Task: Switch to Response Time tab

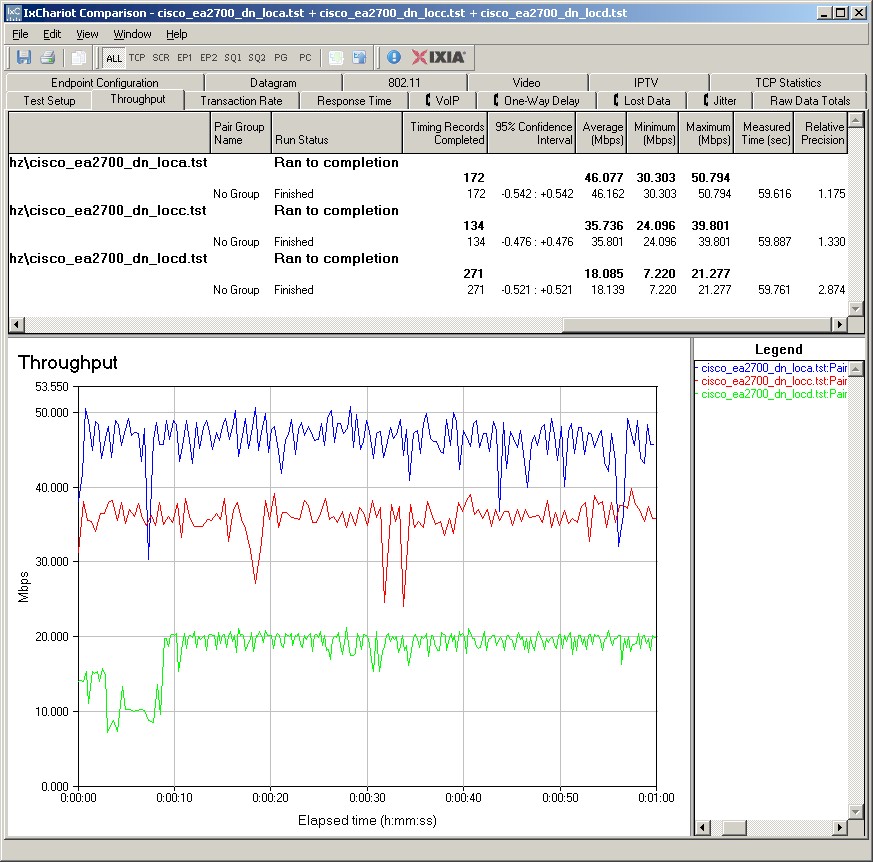Action: point(354,101)
